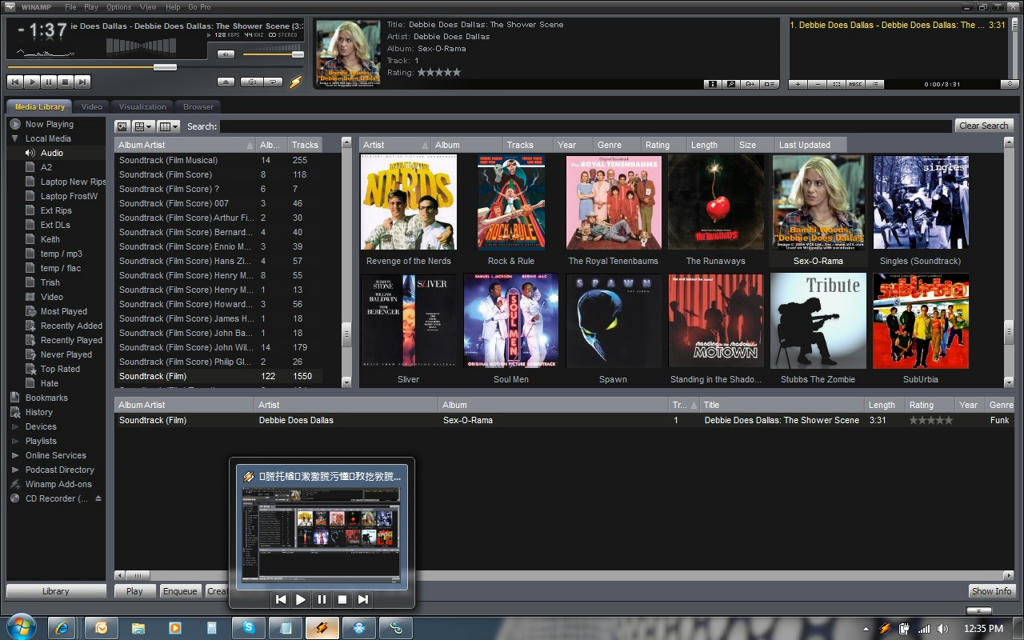
Task: Click the add-to-playlist (+) button
Action: coord(798,84)
